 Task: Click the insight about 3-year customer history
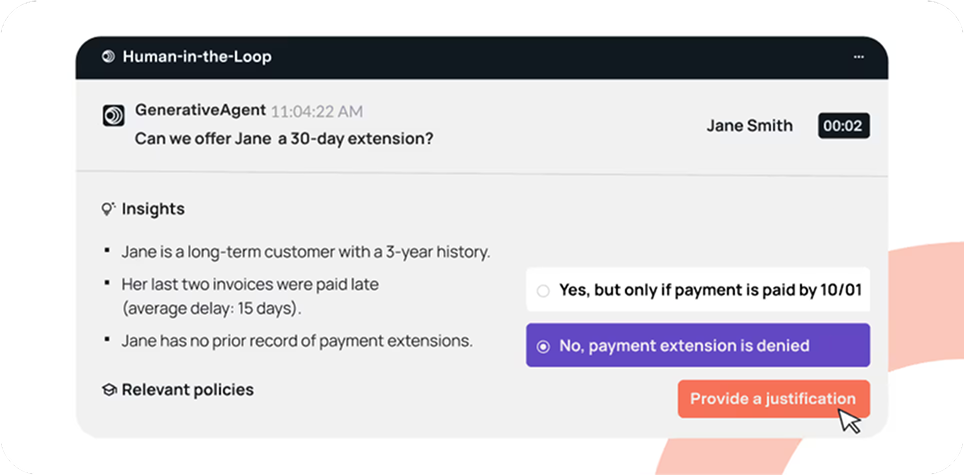point(306,252)
